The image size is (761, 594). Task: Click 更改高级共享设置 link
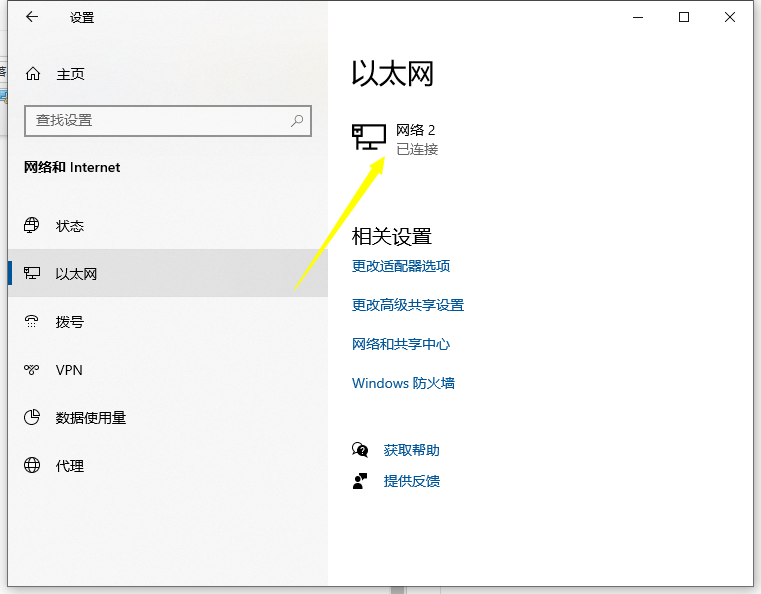(x=408, y=305)
